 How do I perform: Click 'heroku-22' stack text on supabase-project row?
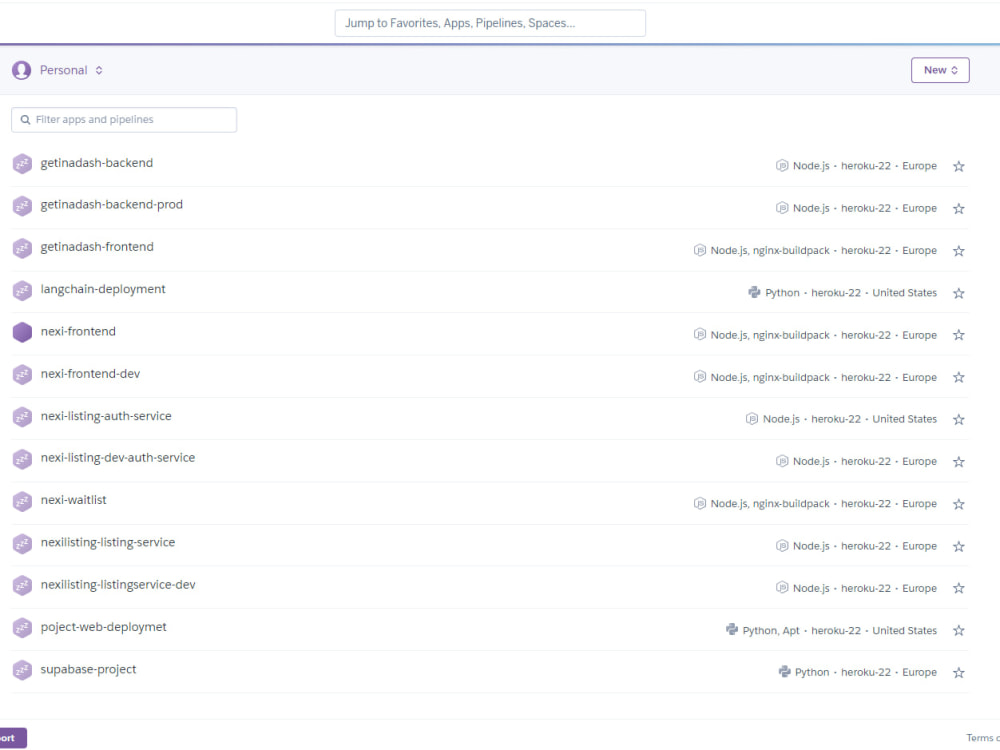(865, 672)
